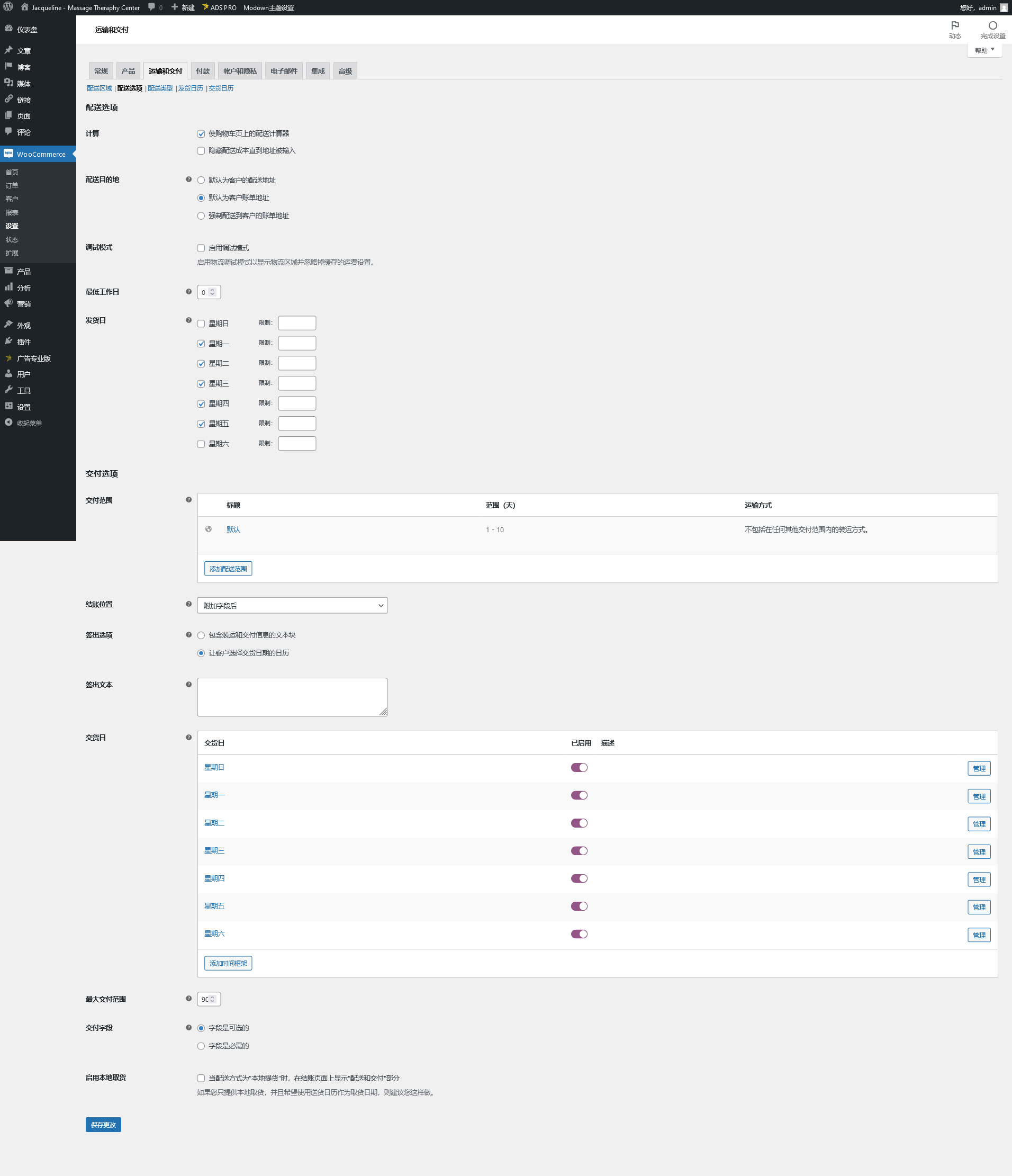
Task: Click the 保存更改 button
Action: point(103,1124)
